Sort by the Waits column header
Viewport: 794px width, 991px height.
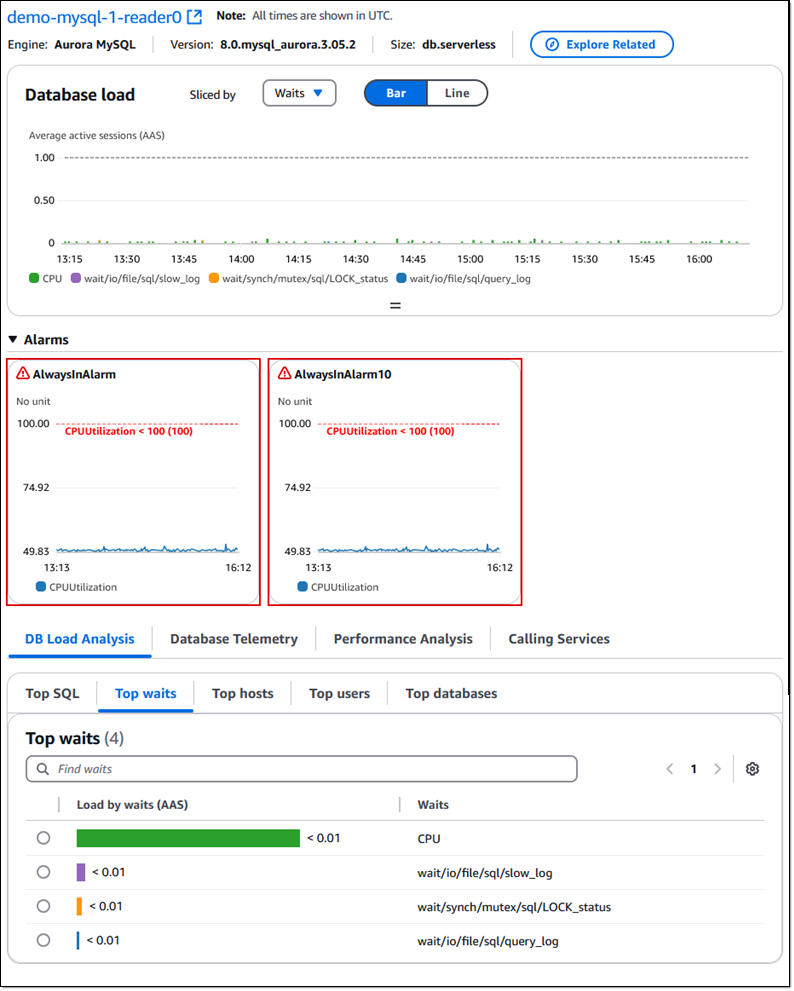click(x=433, y=805)
